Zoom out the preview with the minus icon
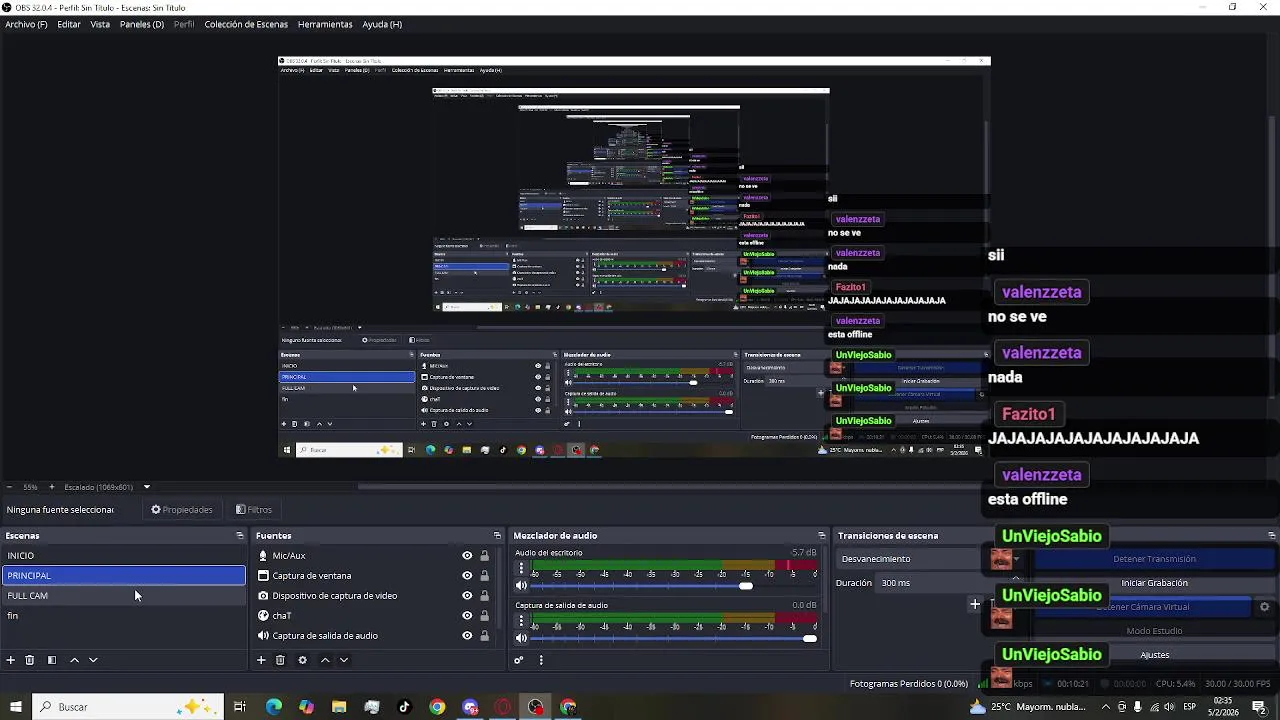The image size is (1280, 720). 9,487
